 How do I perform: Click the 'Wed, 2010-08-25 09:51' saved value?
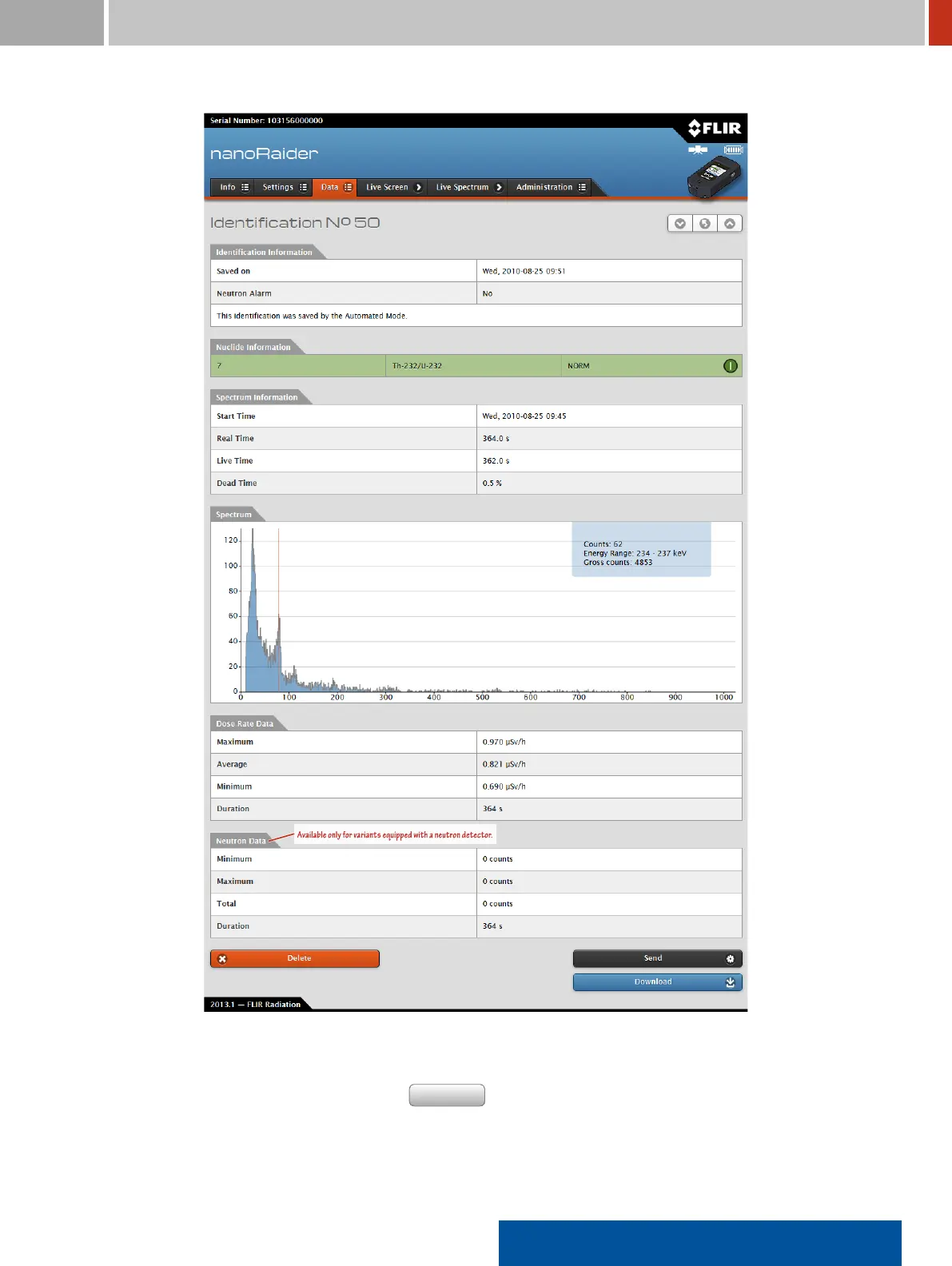(524, 271)
